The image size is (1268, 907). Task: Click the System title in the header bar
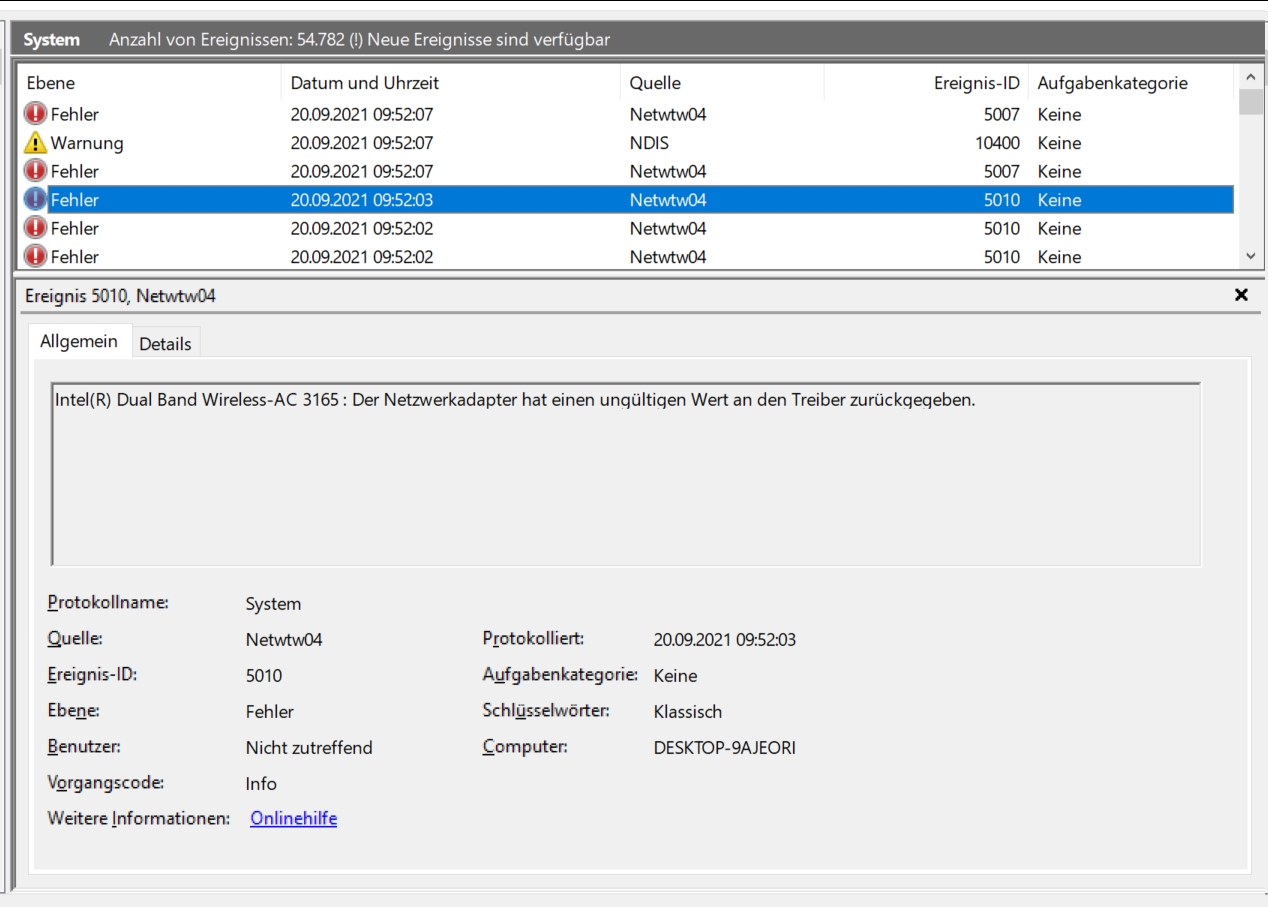52,40
